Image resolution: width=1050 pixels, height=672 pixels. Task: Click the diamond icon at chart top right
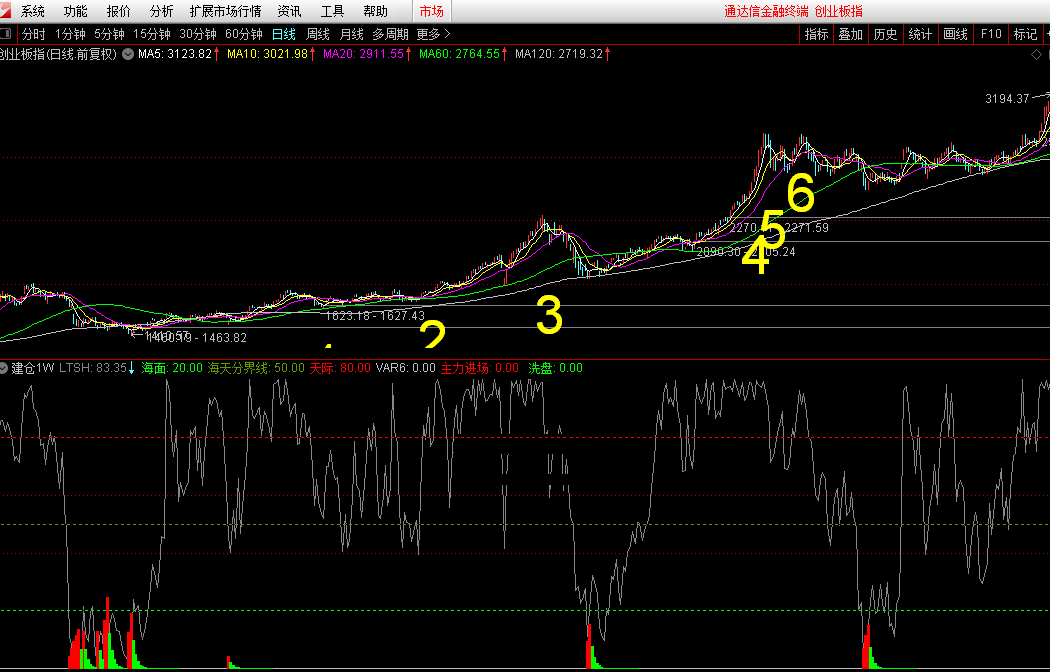click(1036, 55)
